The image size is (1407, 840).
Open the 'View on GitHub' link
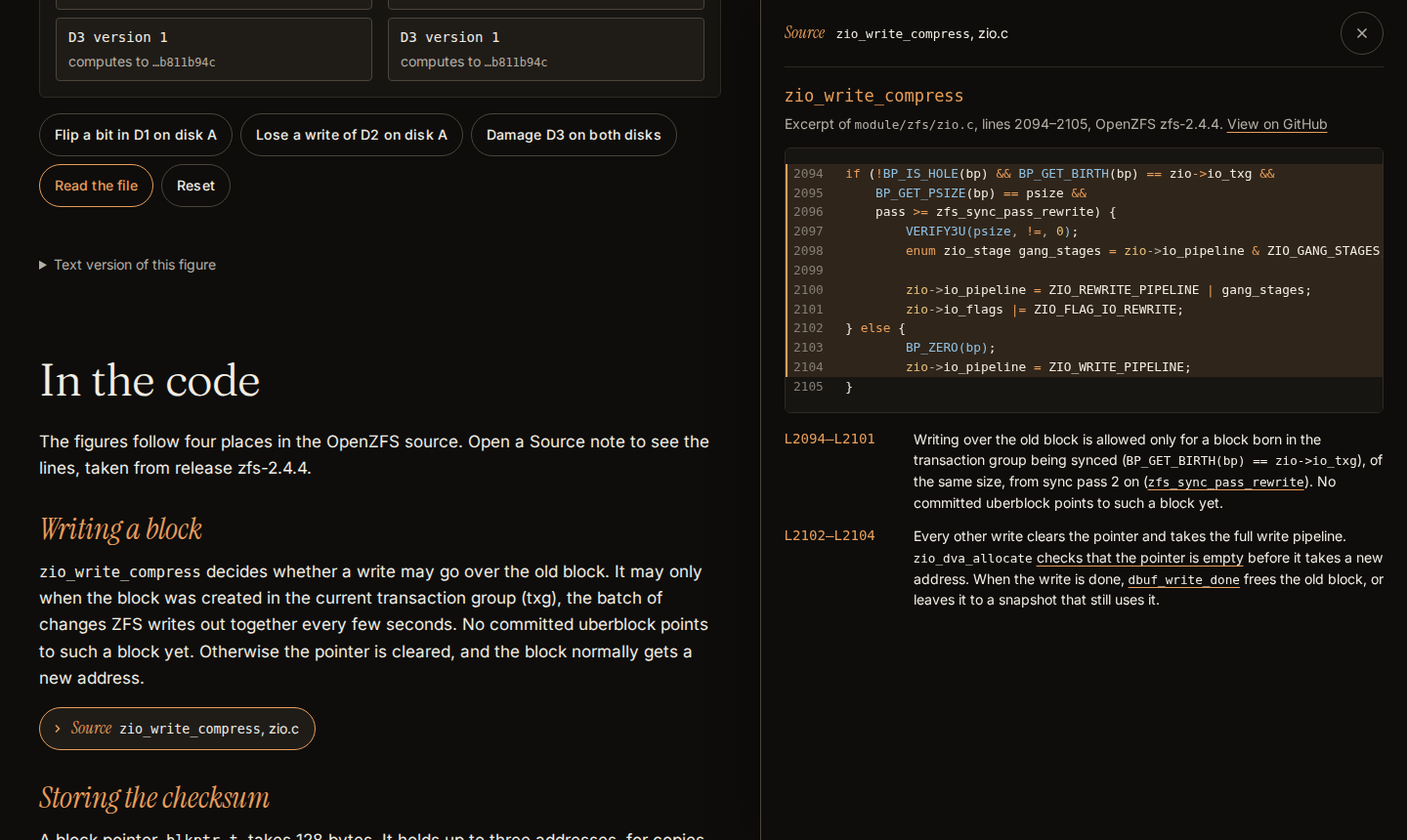tap(1277, 124)
